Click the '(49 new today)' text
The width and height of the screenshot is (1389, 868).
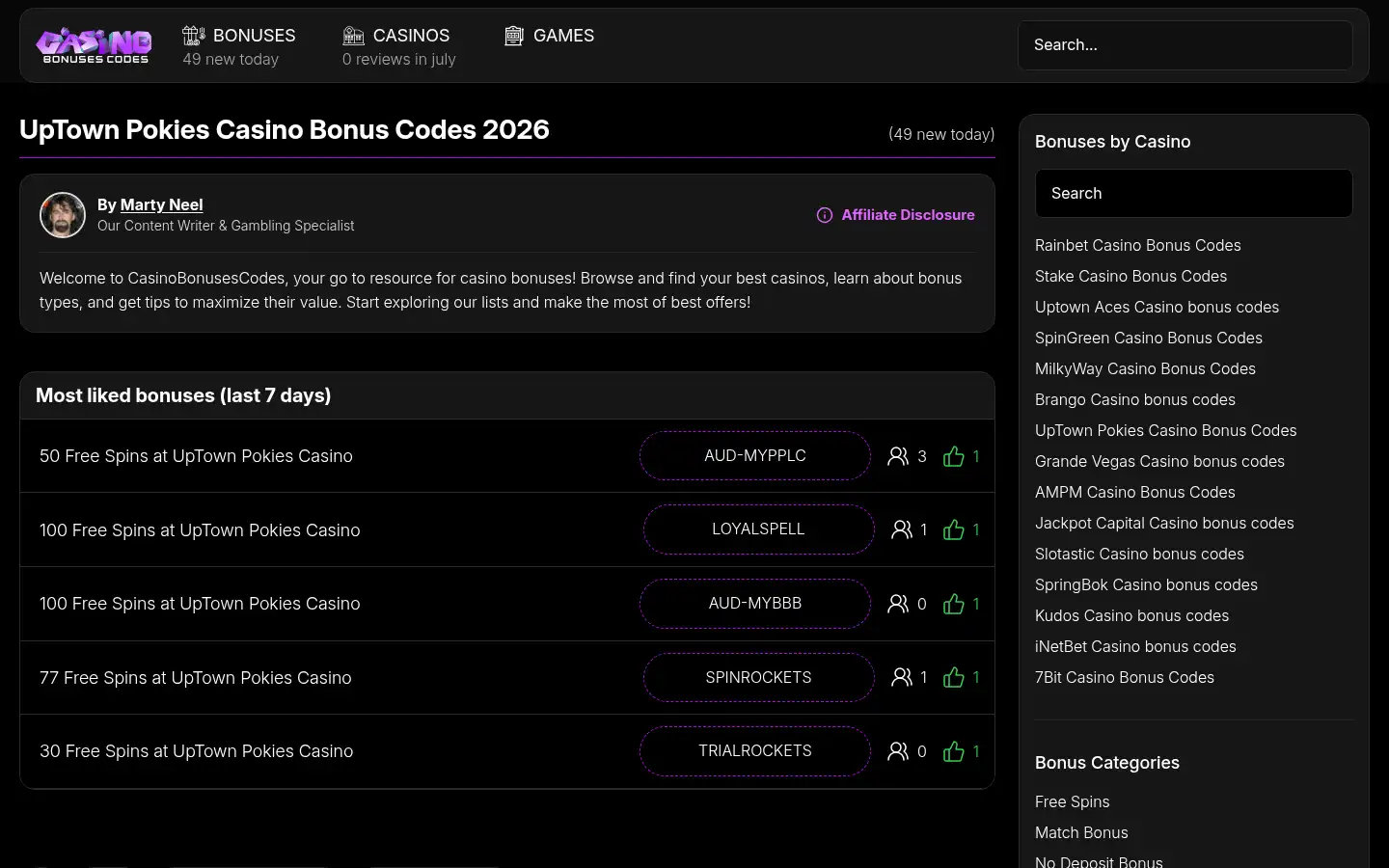click(941, 134)
